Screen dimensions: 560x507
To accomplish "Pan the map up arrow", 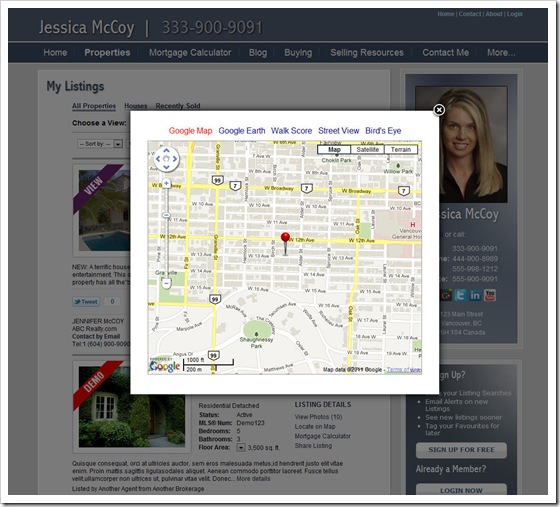I will 166,151.
